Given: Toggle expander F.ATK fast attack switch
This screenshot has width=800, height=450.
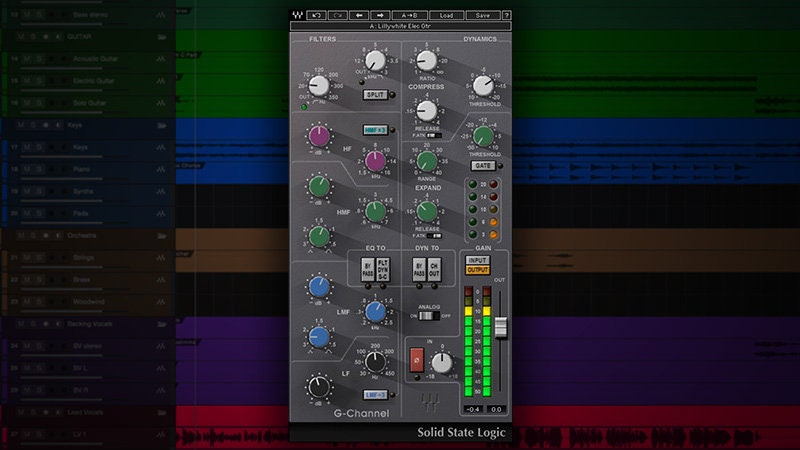Looking at the screenshot, I should [x=434, y=236].
